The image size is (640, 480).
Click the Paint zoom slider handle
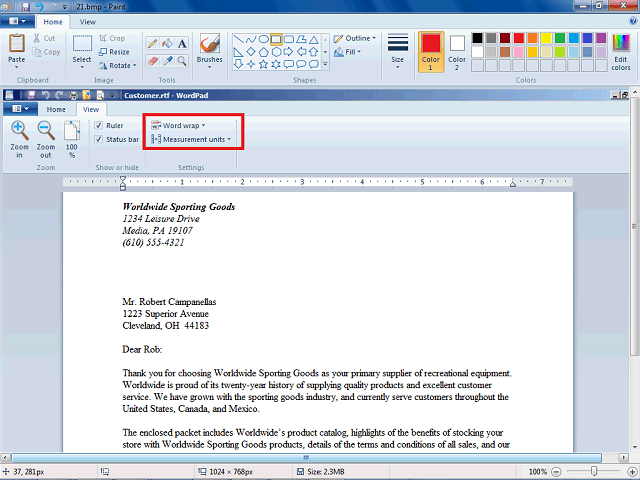(x=594, y=471)
